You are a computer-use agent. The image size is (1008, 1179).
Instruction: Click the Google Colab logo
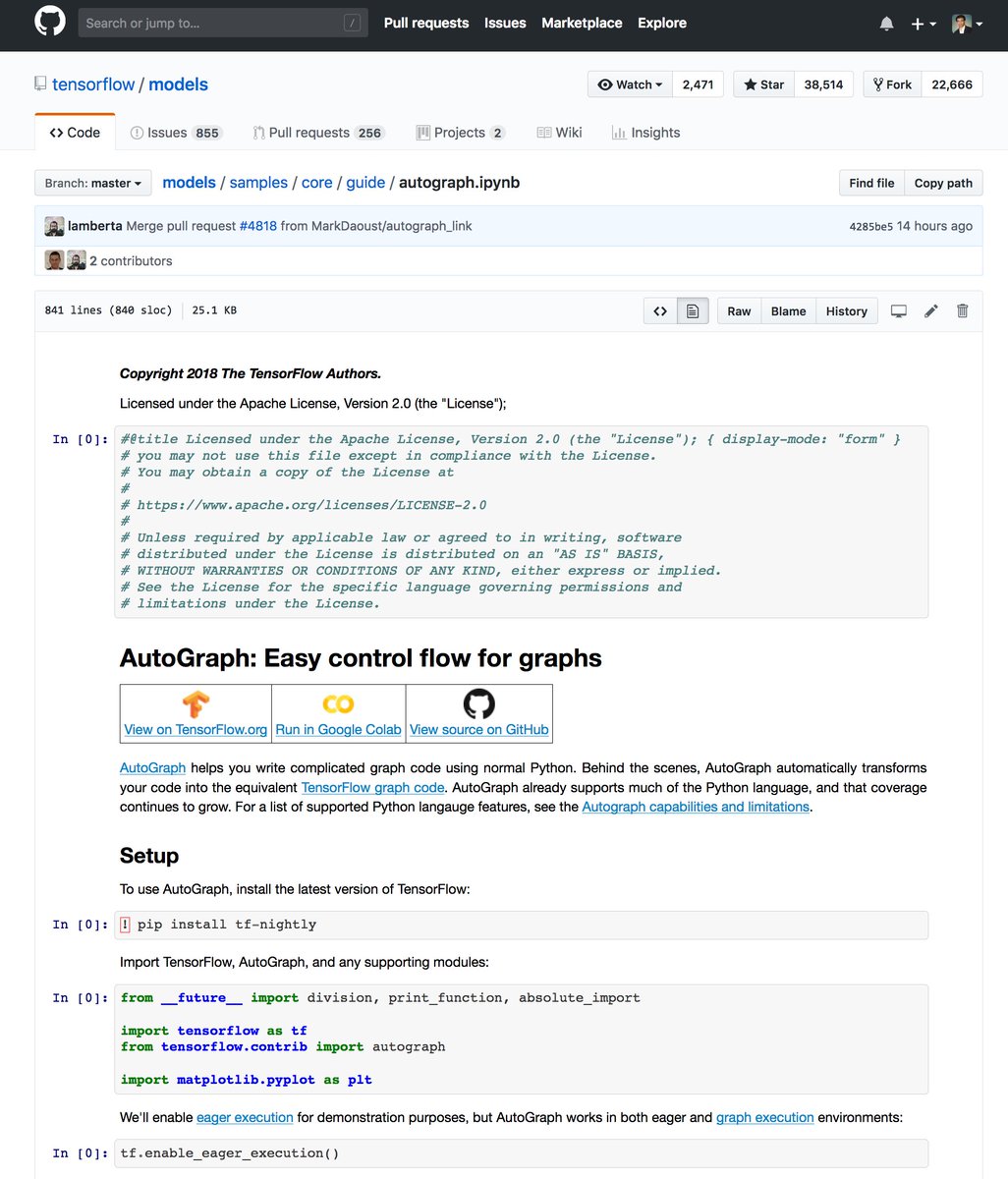(x=338, y=704)
